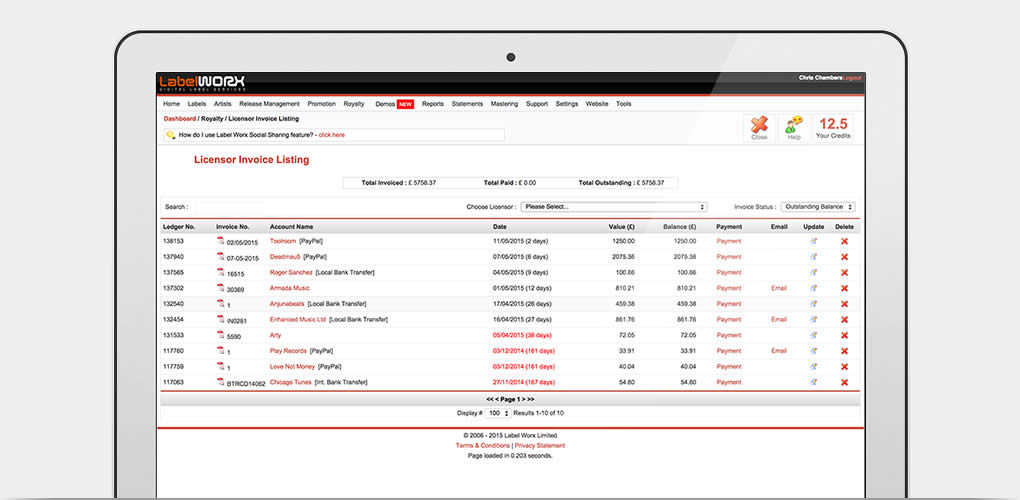Open the Promotion menu

pos(321,104)
